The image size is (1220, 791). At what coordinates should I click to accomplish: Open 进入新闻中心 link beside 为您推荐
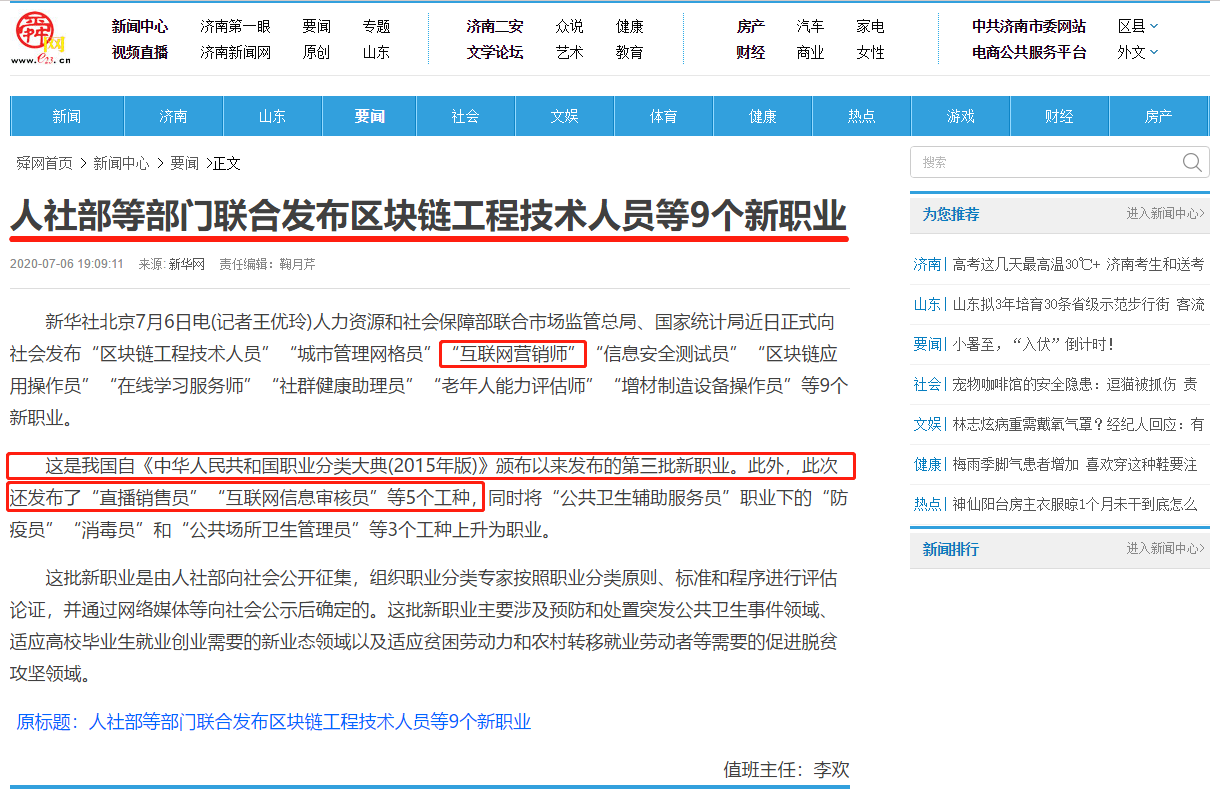1165,213
